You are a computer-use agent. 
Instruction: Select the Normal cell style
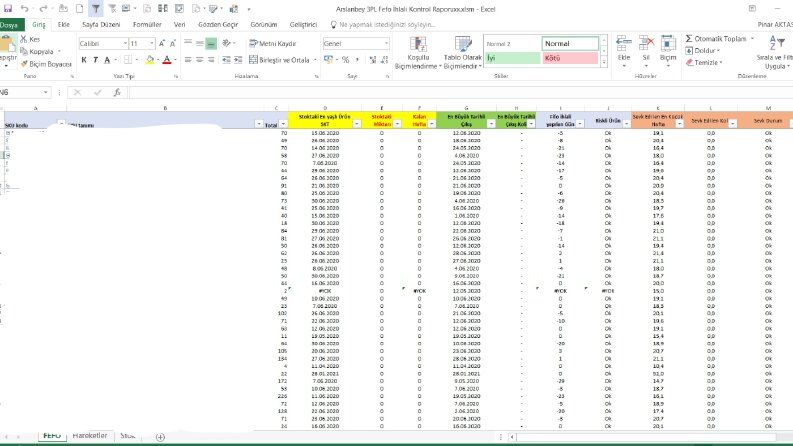pos(570,43)
